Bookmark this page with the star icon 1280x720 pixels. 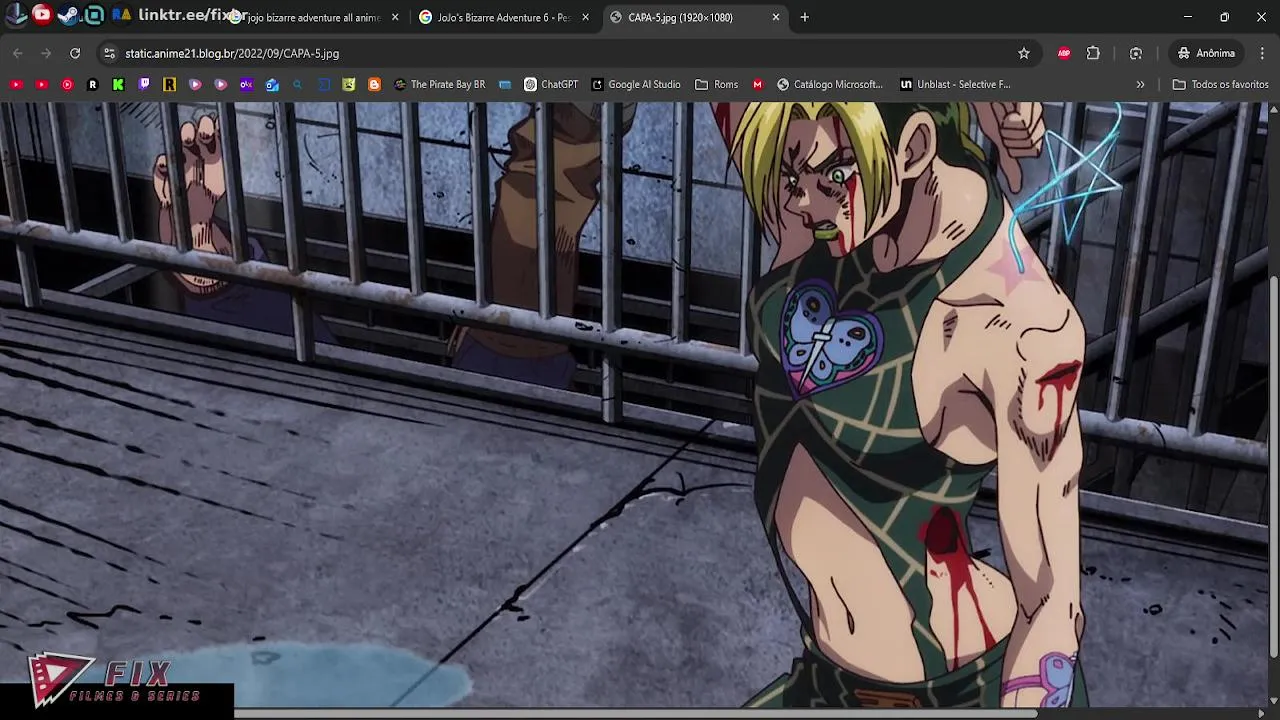point(1024,53)
